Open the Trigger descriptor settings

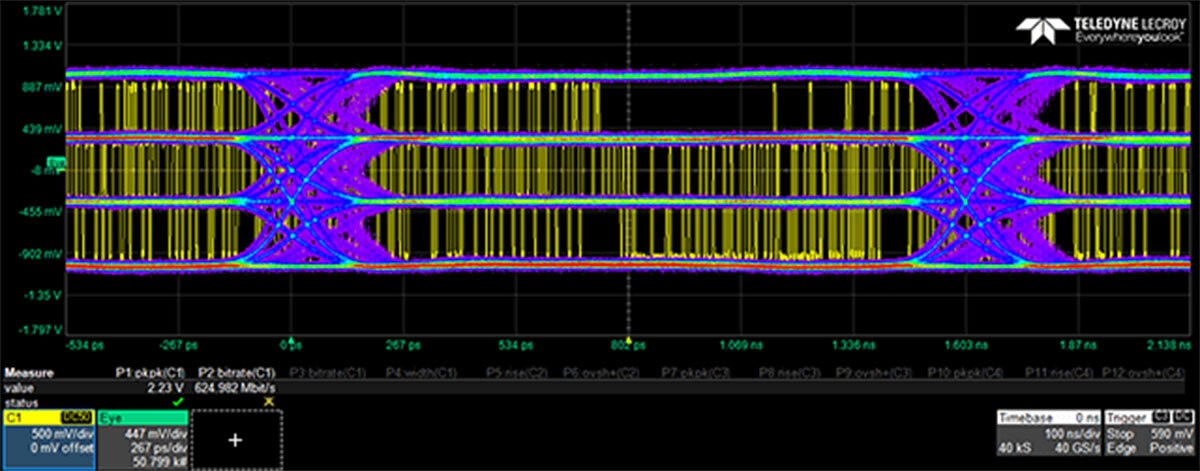tap(1150, 439)
